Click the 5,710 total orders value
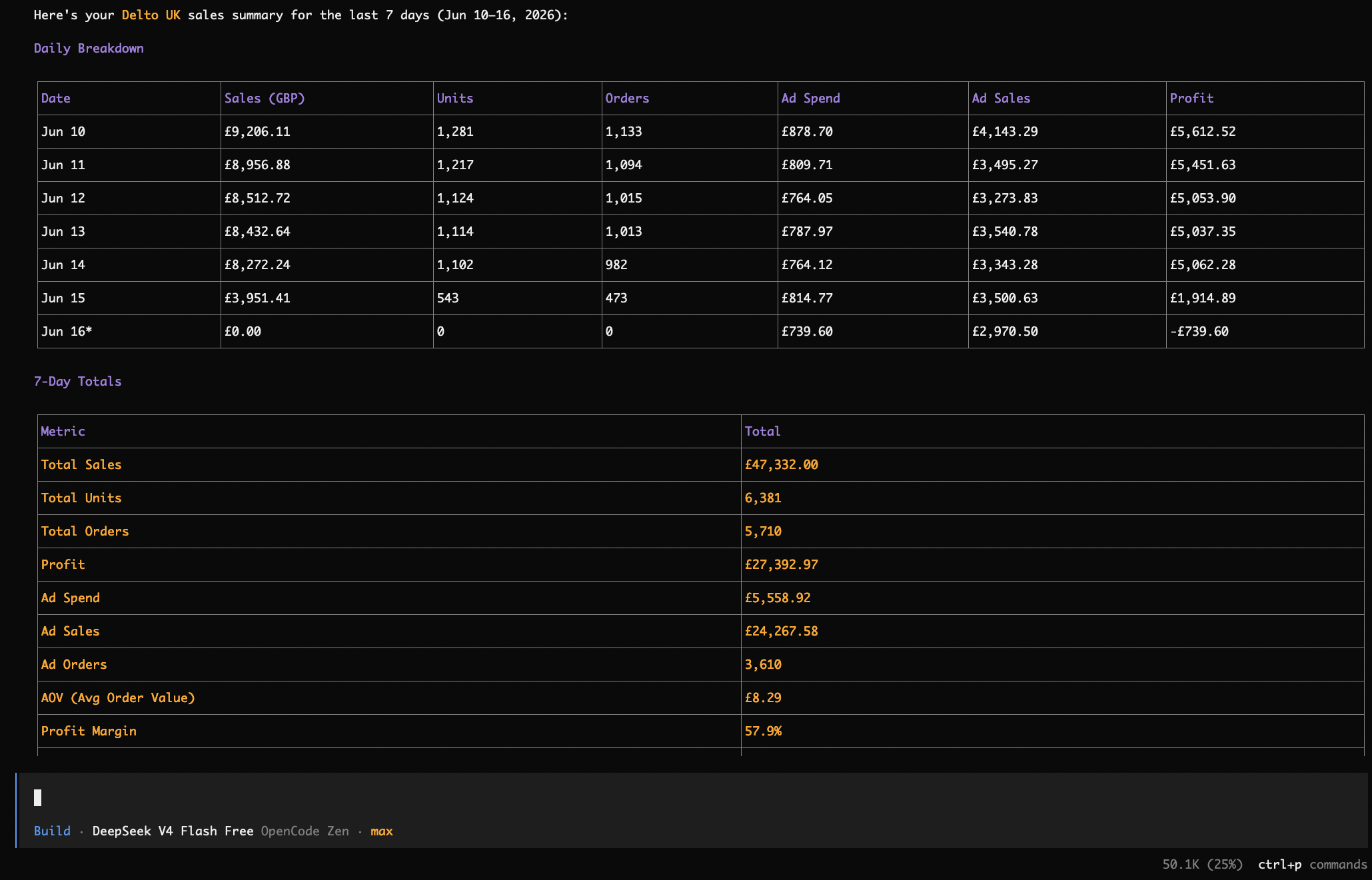 [763, 531]
